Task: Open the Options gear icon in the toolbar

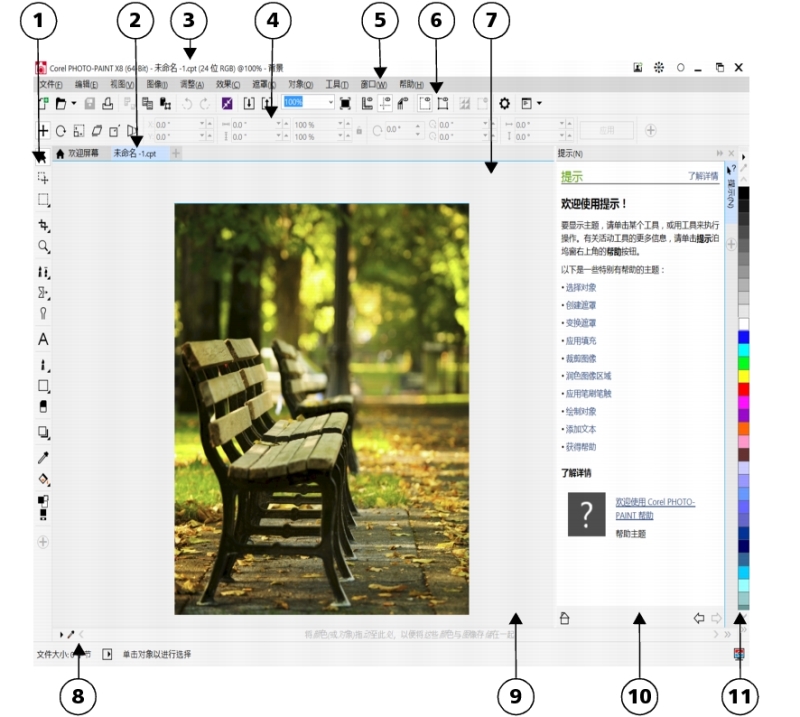Action: 505,103
